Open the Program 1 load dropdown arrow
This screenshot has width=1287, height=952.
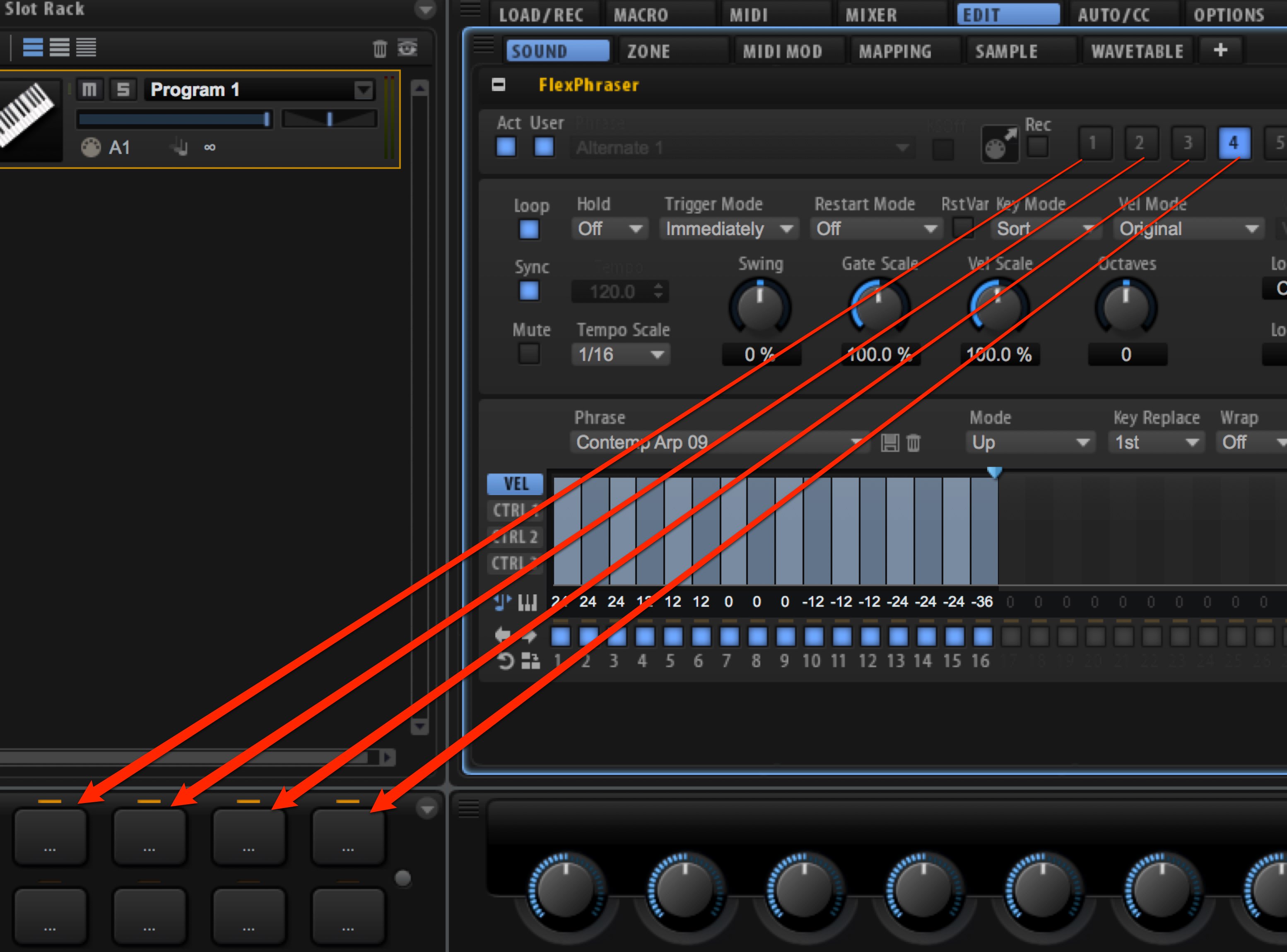[x=364, y=90]
